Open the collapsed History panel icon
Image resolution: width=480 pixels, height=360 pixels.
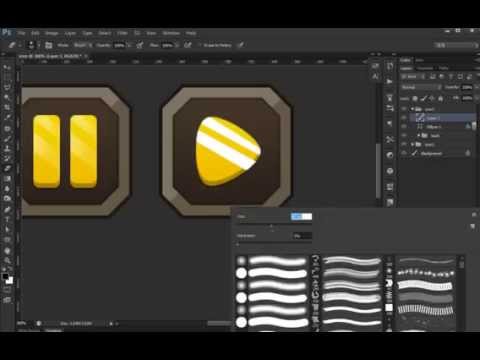pyautogui.click(x=390, y=66)
